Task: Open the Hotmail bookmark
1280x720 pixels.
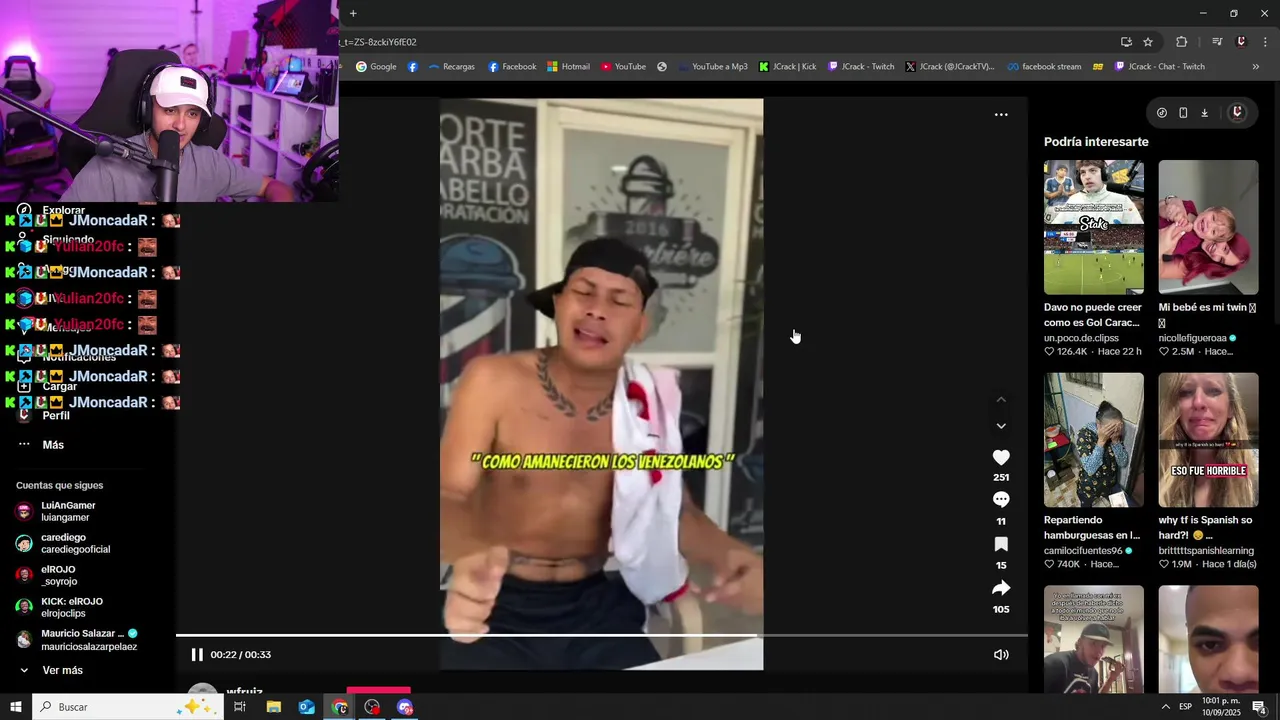Action: pos(568,67)
